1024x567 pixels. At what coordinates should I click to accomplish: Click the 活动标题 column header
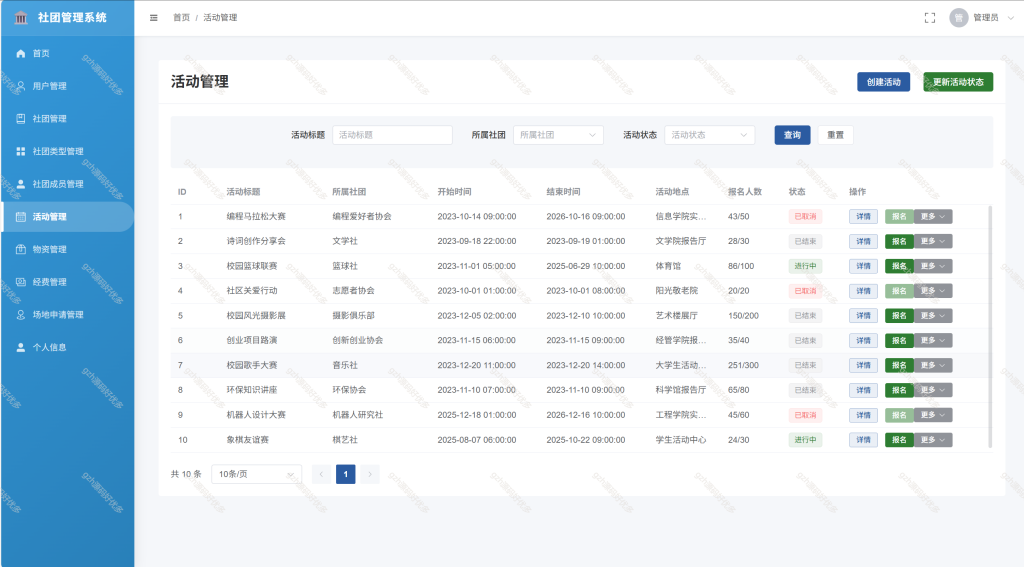pyautogui.click(x=244, y=192)
